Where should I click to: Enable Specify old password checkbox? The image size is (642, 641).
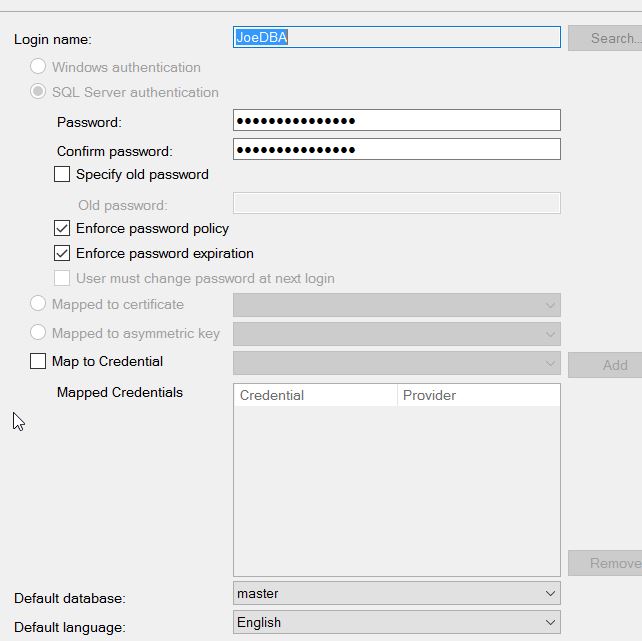(x=62, y=174)
